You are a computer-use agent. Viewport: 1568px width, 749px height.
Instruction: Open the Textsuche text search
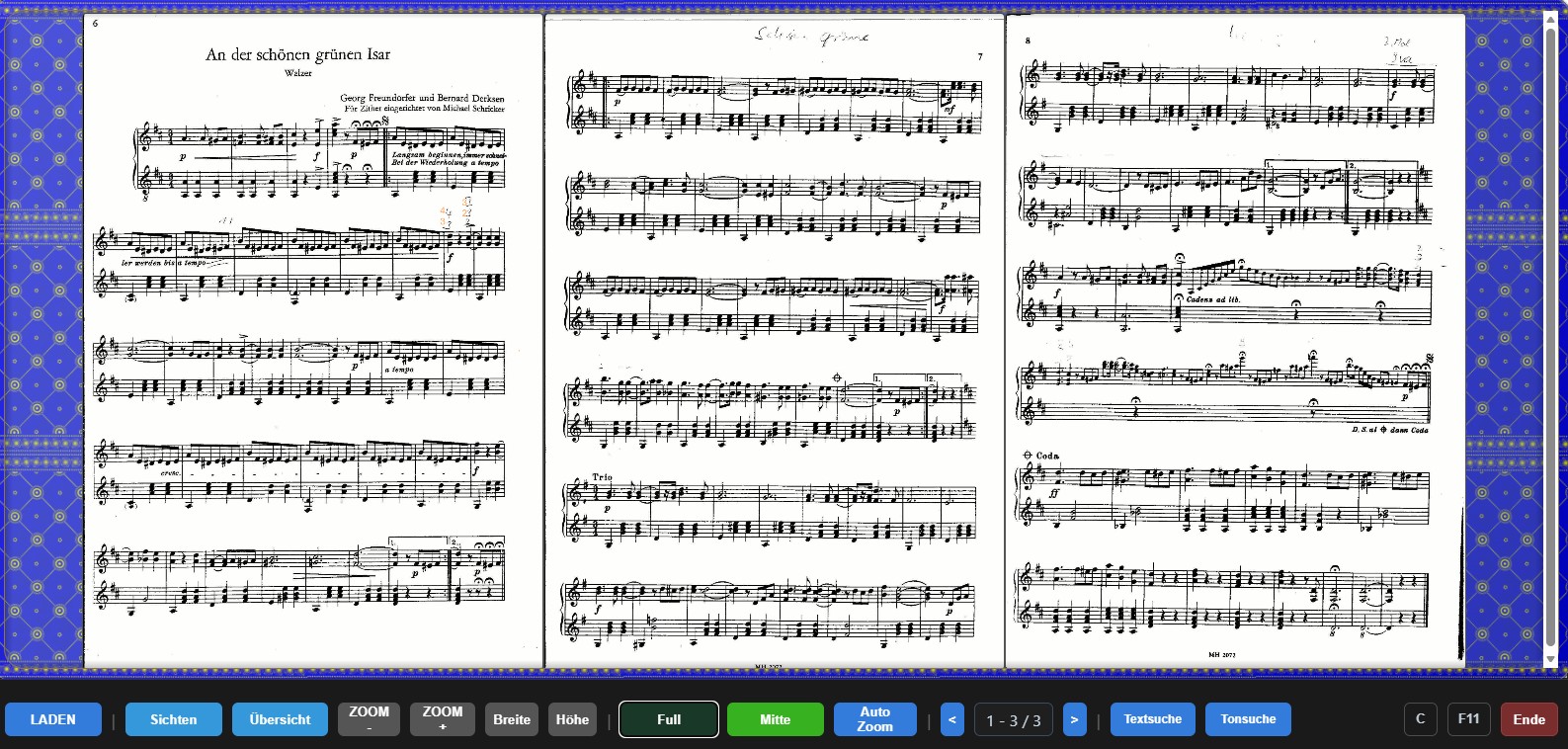click(x=1153, y=719)
